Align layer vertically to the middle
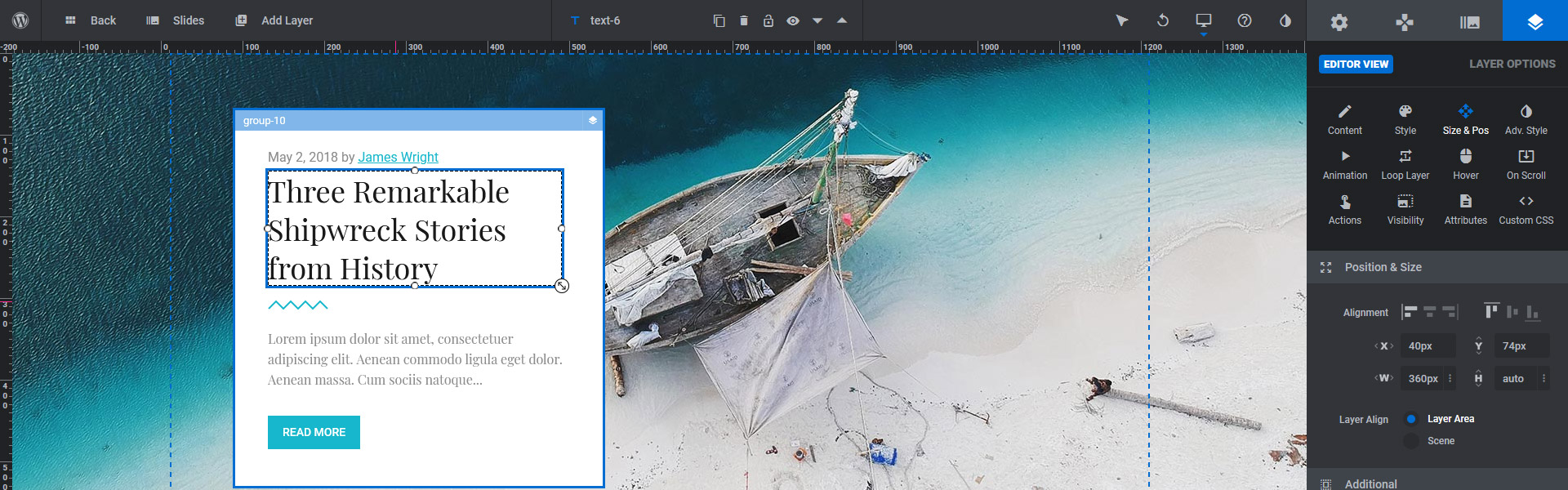Viewport: 1568px width, 490px height. click(x=1512, y=312)
